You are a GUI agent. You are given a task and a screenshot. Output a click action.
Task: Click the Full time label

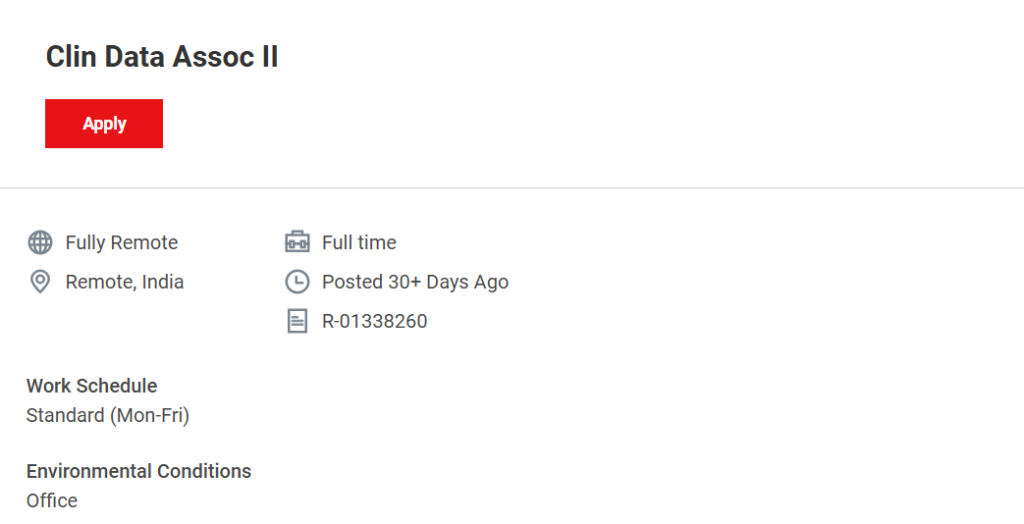[358, 242]
